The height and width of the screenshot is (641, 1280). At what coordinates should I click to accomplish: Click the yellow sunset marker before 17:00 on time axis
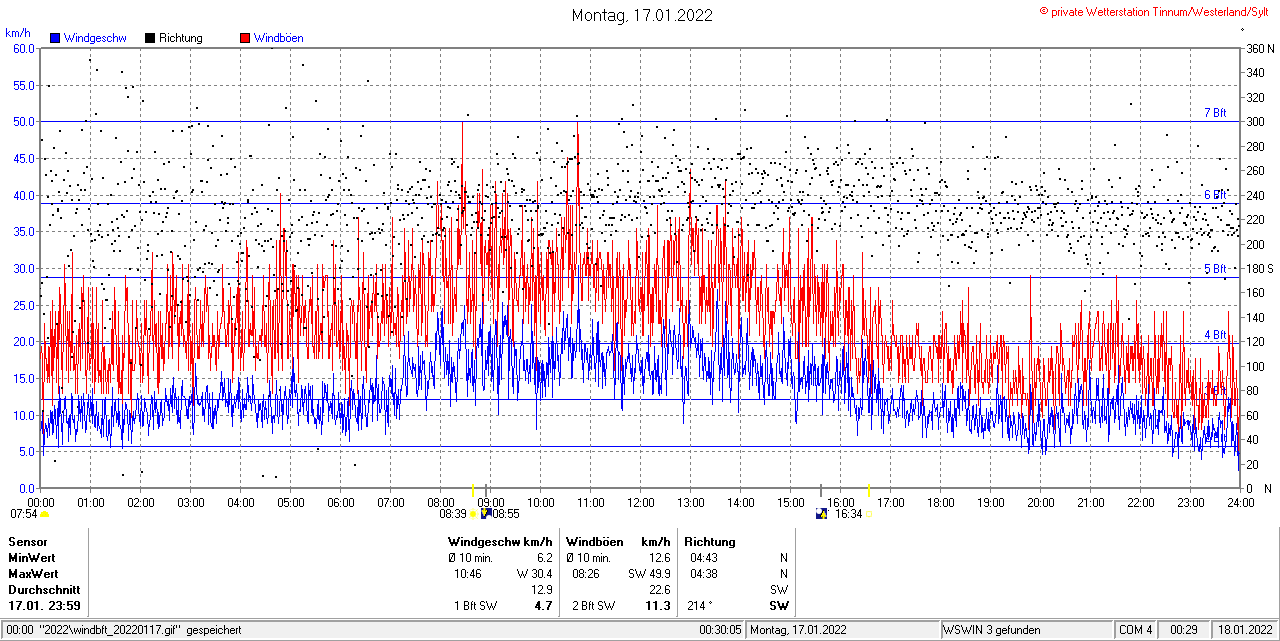click(x=868, y=490)
